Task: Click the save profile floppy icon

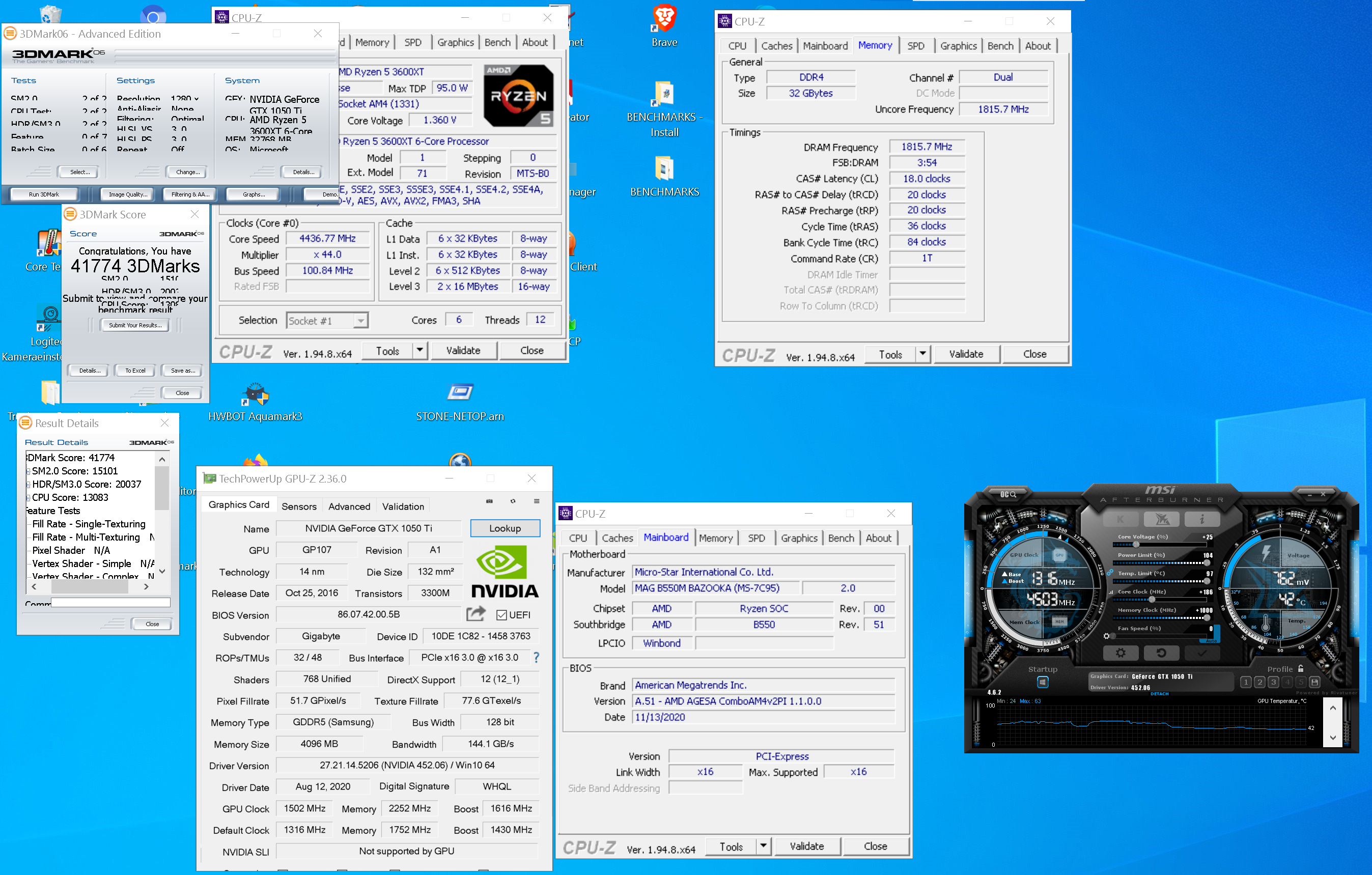Action: pos(1314,682)
